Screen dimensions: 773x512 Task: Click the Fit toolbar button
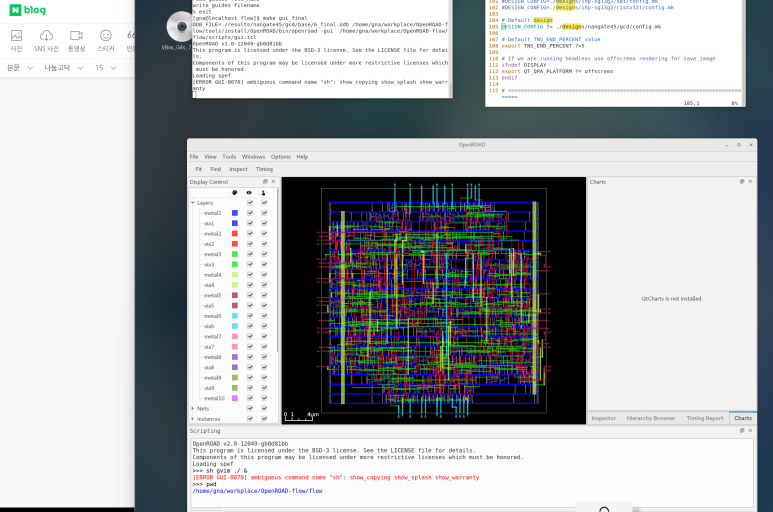198,169
